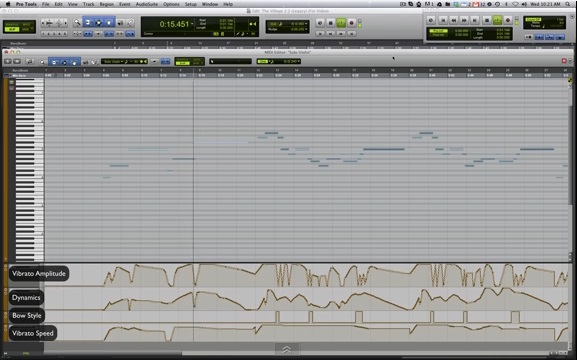Click zoom preset button 5
The height and width of the screenshot is (360, 577).
coord(65,33)
